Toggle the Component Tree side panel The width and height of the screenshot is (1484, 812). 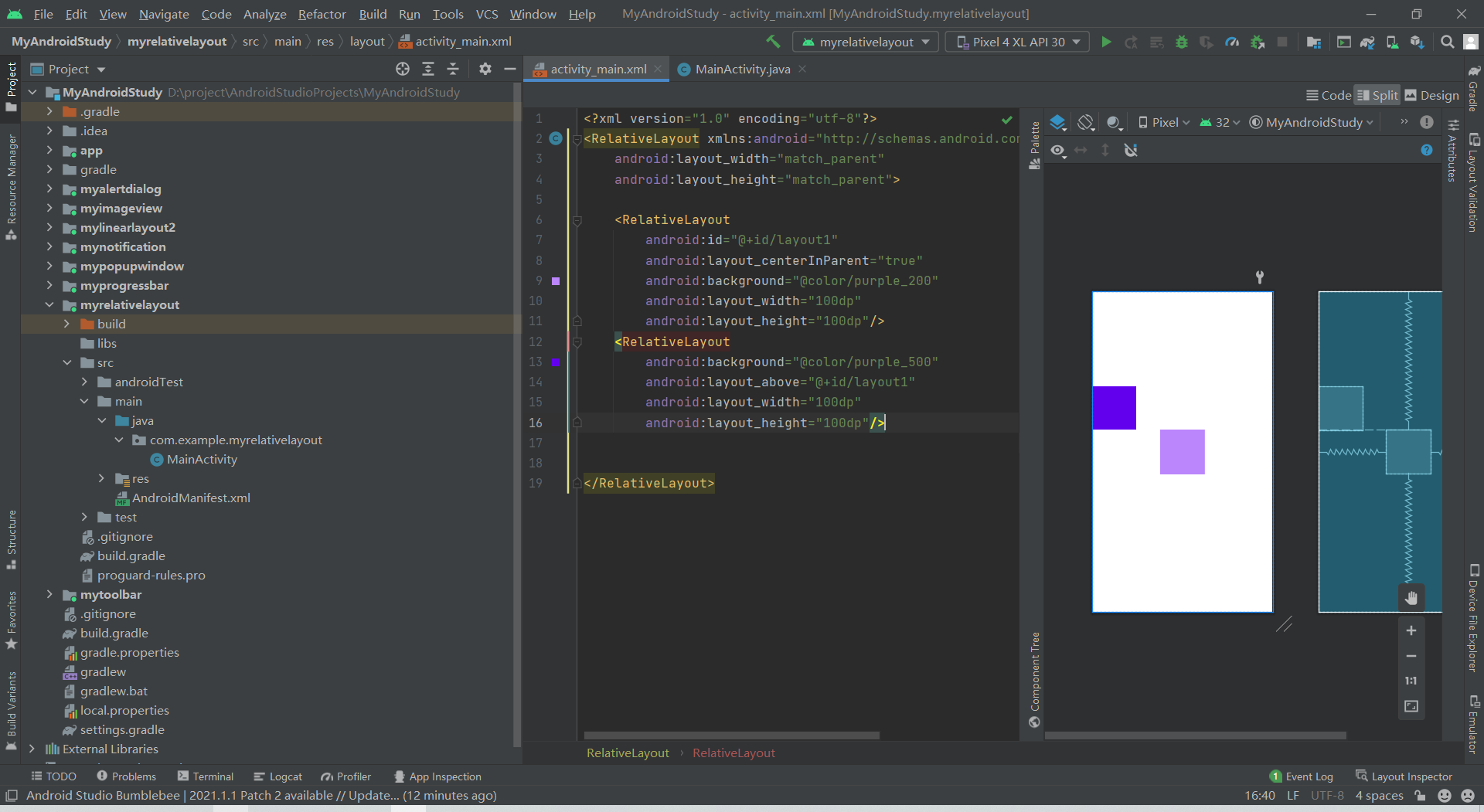pos(1035,680)
